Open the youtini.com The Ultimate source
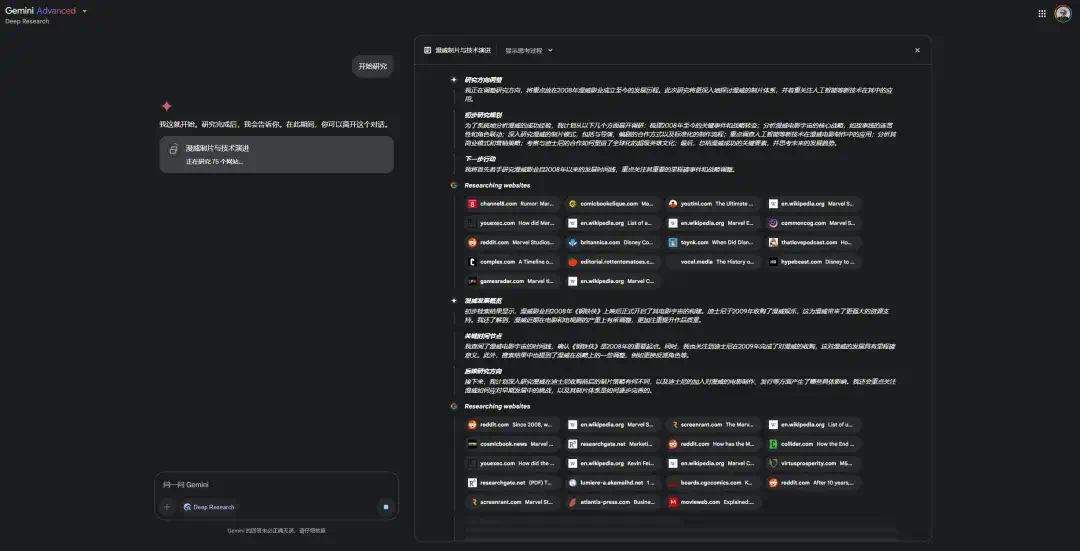Viewport: 1080px width, 551px height. tap(713, 204)
